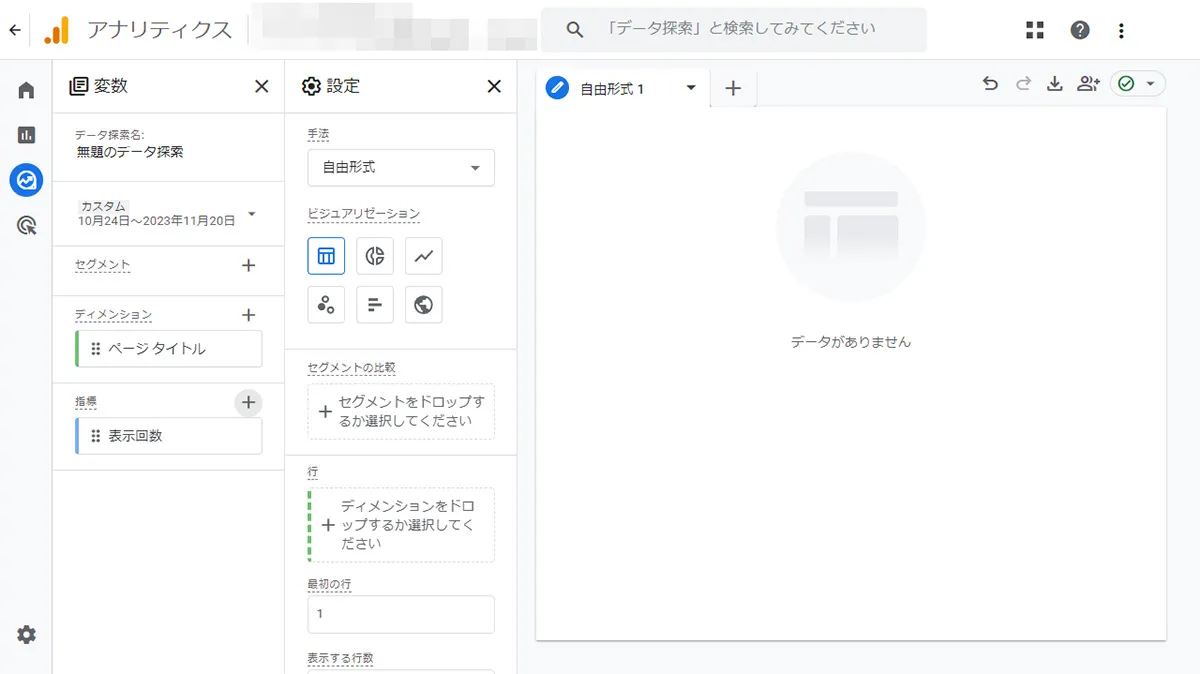Click the redo icon above the canvas
The image size is (1200, 674).
(x=1022, y=84)
